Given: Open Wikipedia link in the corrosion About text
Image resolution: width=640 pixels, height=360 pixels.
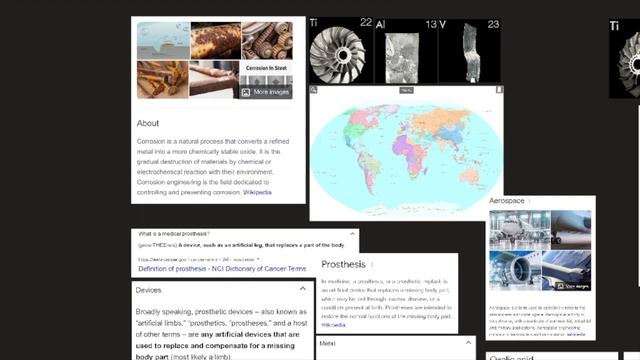Looking at the screenshot, I should (257, 192).
